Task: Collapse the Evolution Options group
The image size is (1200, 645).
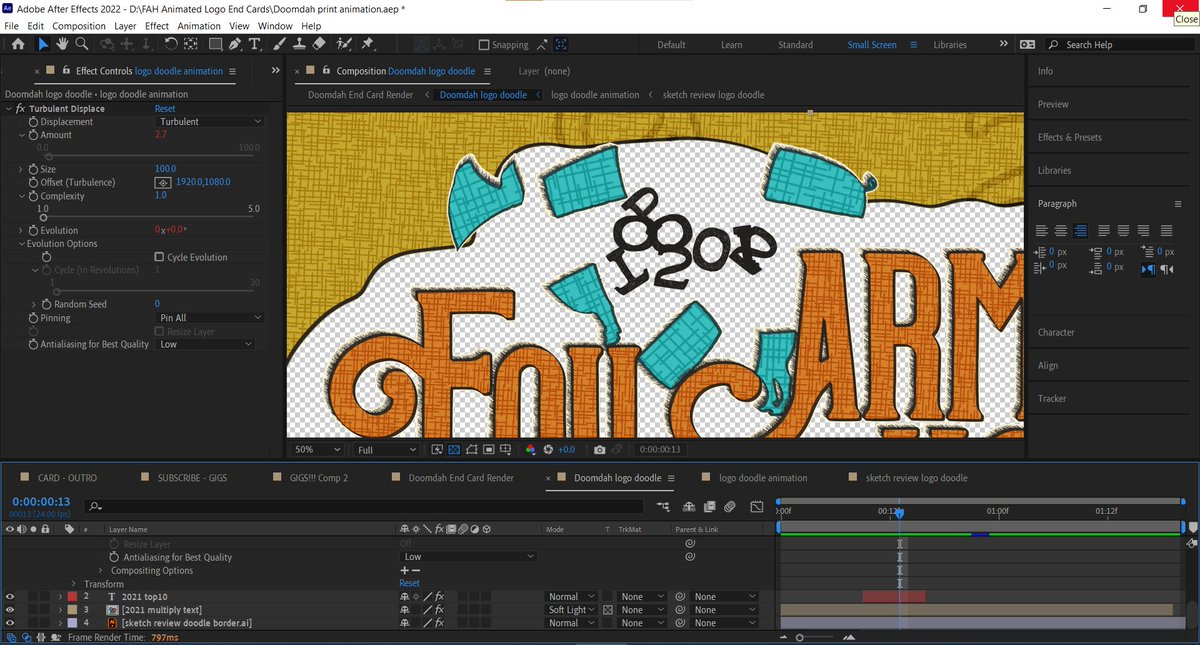Action: pyautogui.click(x=21, y=244)
